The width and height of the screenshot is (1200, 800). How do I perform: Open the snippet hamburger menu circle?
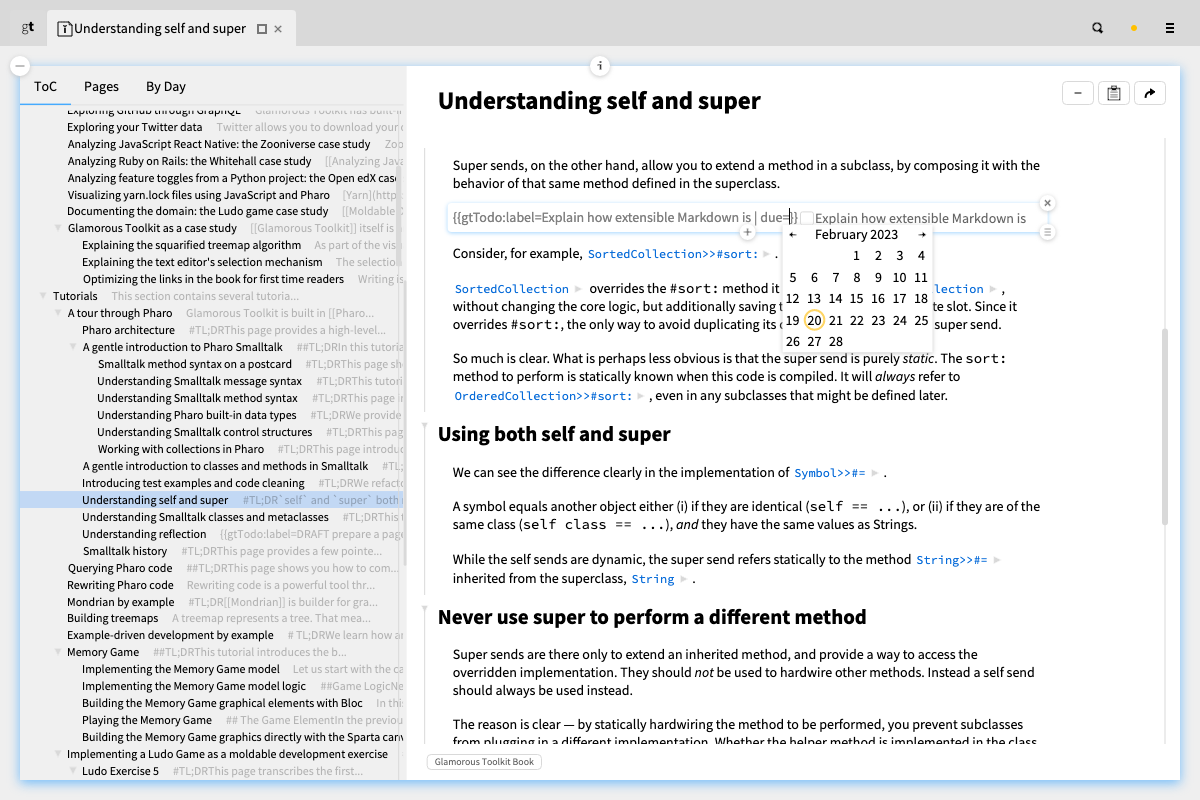[x=1047, y=232]
